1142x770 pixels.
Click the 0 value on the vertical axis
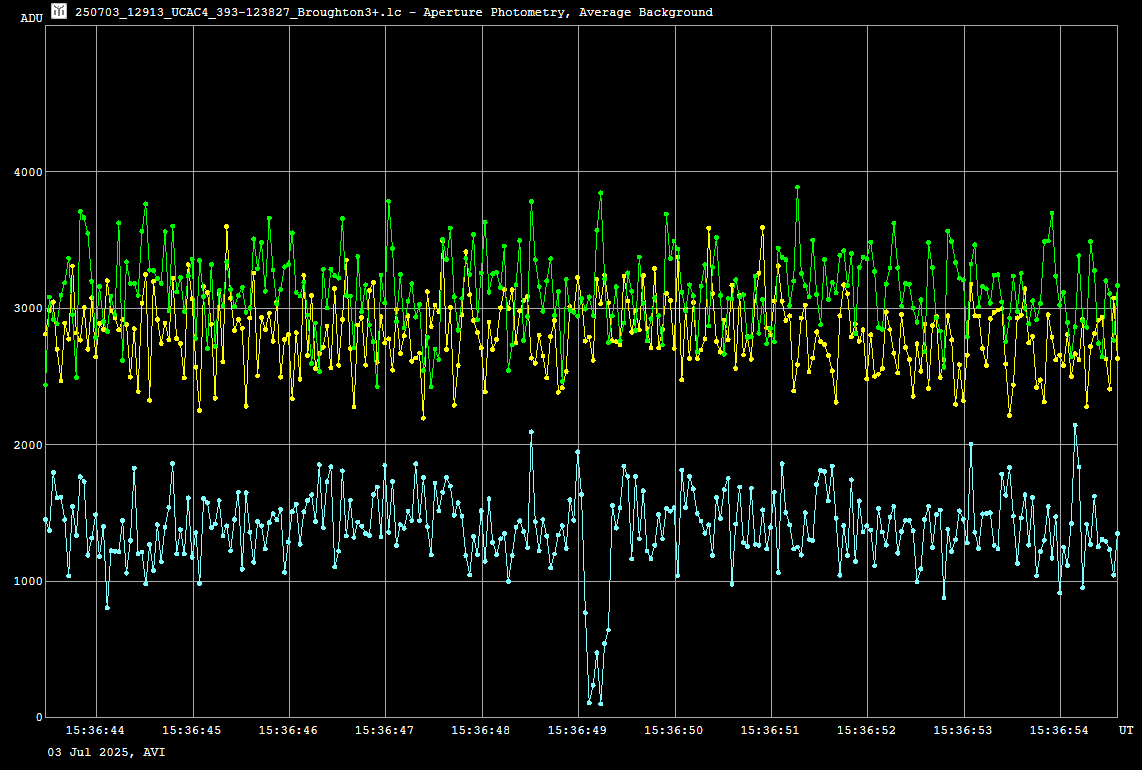tap(39, 717)
